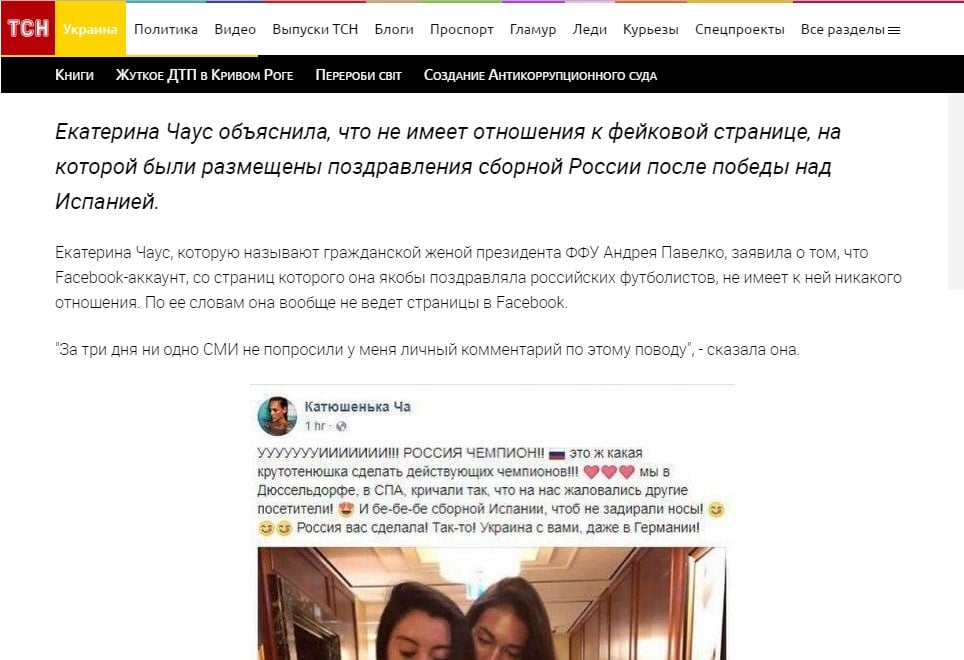This screenshot has width=964, height=660.
Task: Select the Украина section tab
Action: (90, 29)
